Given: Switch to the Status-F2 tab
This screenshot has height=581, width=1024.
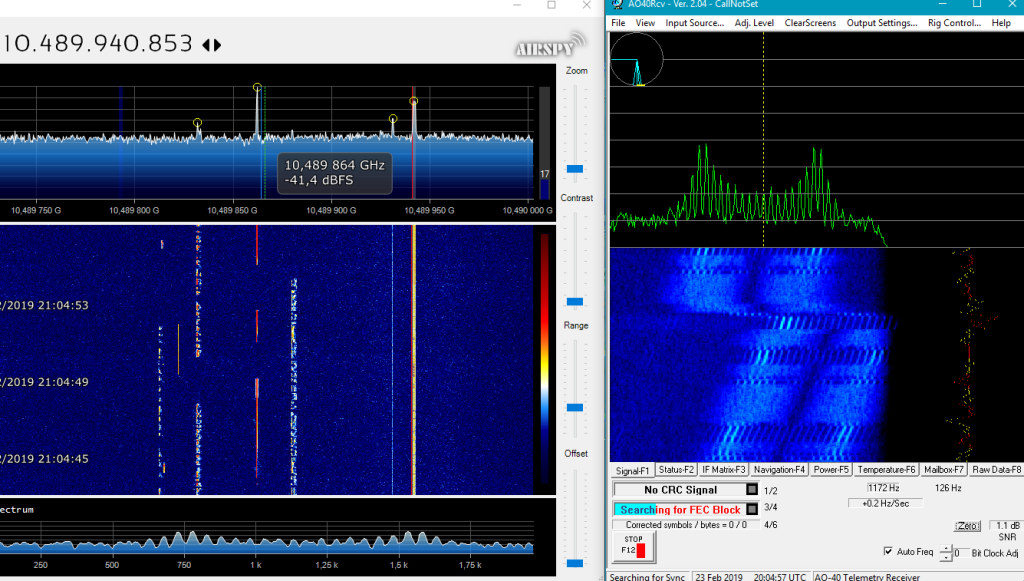Looking at the screenshot, I should pos(676,469).
